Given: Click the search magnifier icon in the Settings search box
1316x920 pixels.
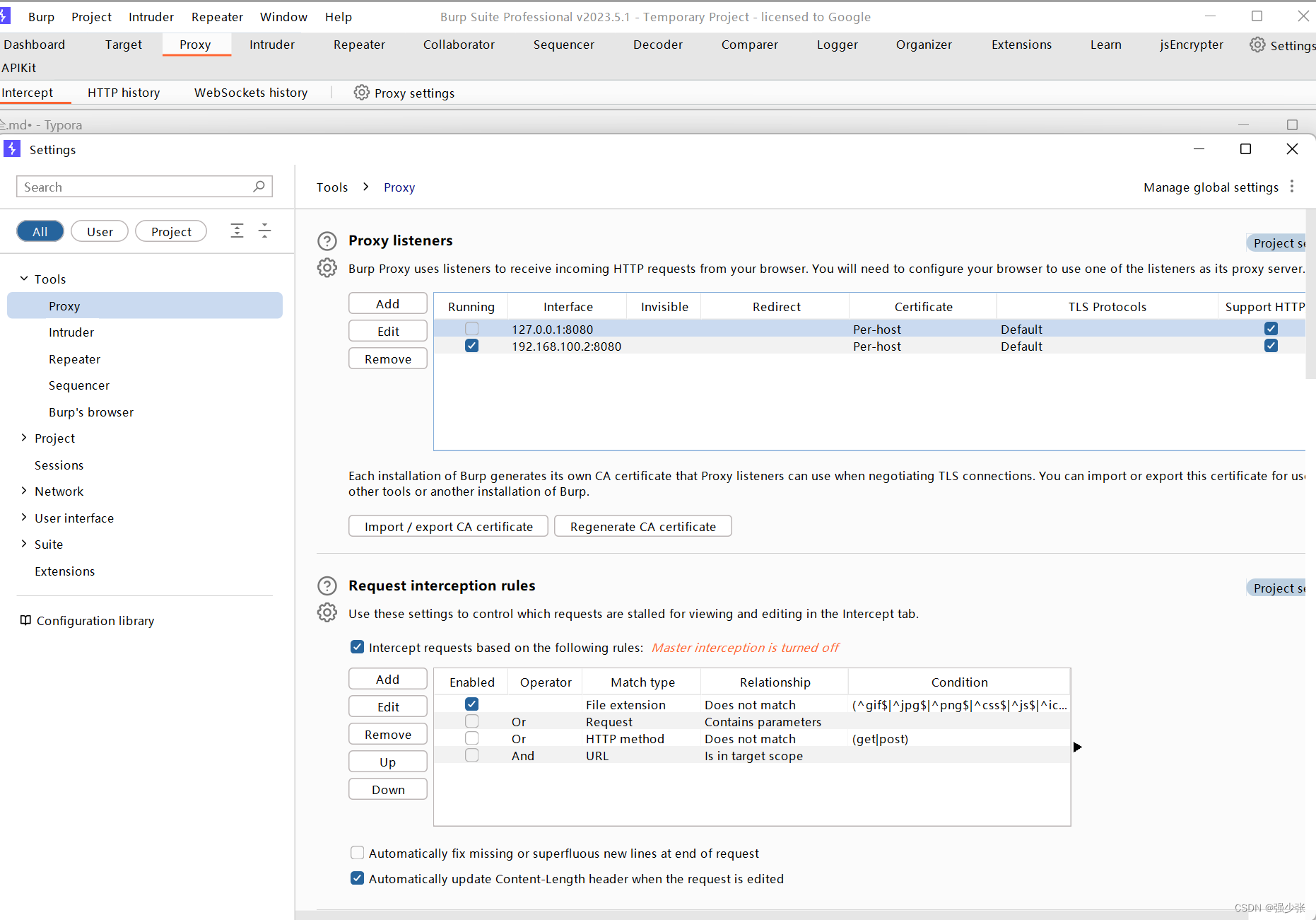Looking at the screenshot, I should [x=259, y=187].
